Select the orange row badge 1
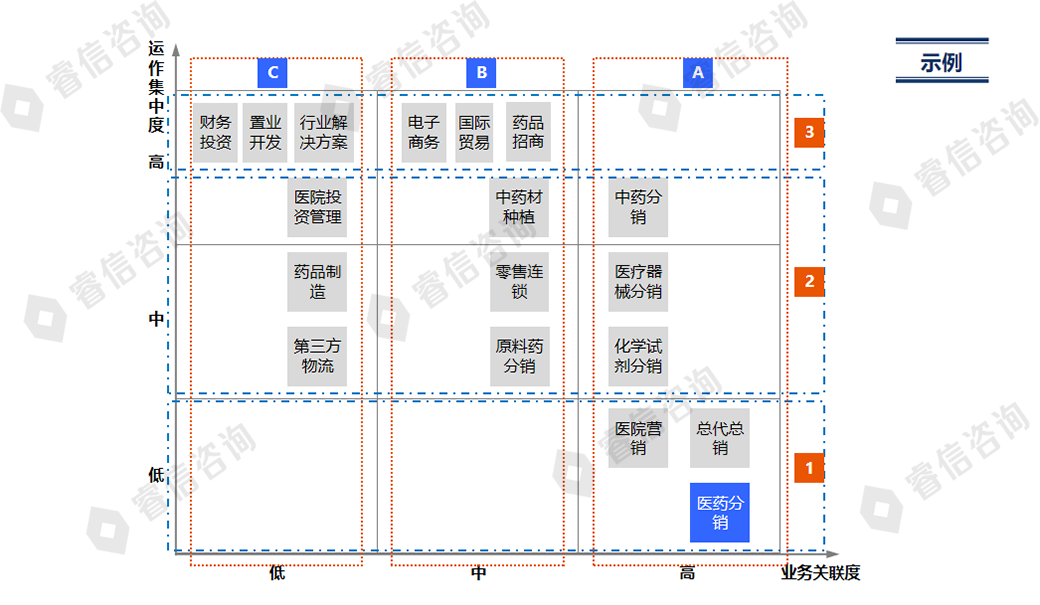The height and width of the screenshot is (605, 1040). 809,467
